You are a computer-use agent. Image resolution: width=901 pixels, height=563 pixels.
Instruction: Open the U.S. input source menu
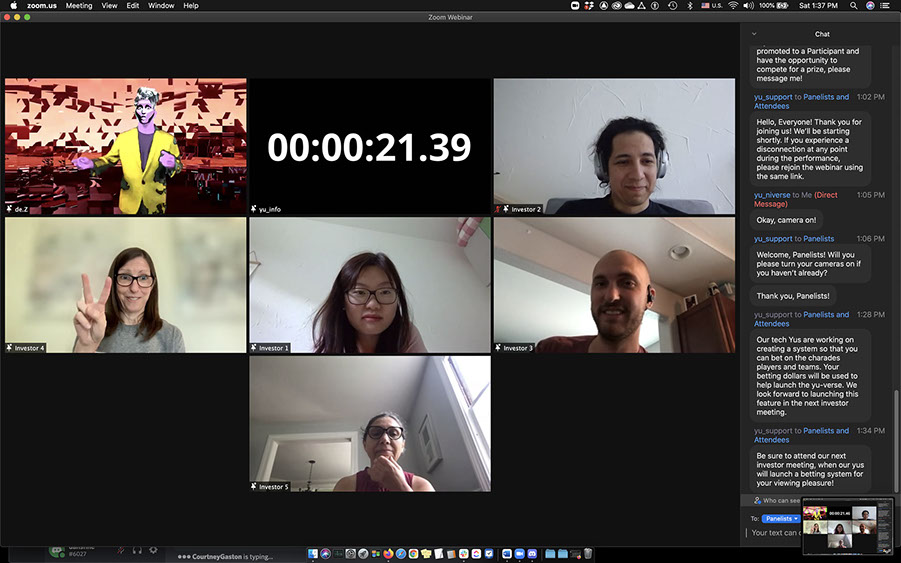tap(710, 6)
